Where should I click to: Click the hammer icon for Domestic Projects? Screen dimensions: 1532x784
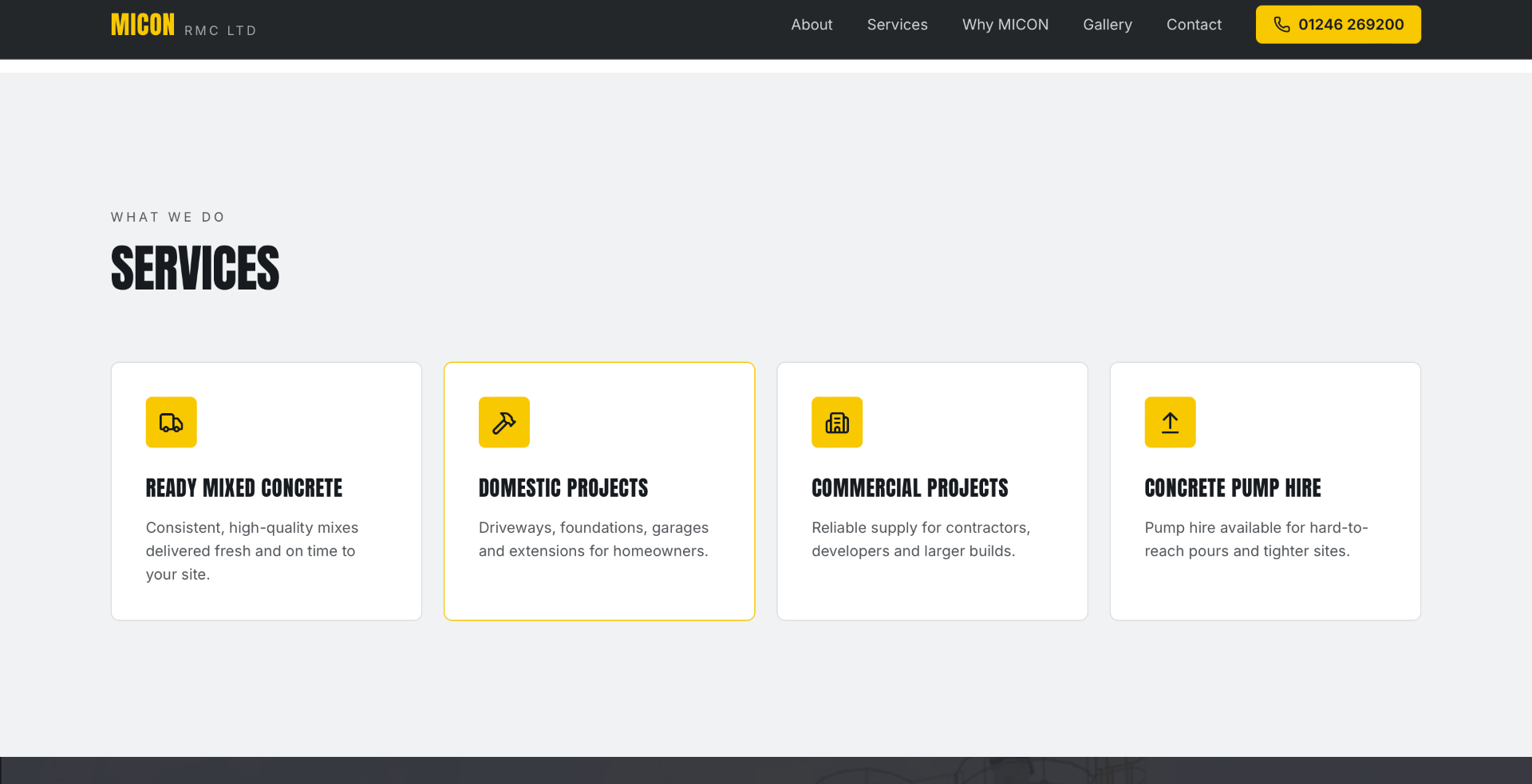(504, 422)
